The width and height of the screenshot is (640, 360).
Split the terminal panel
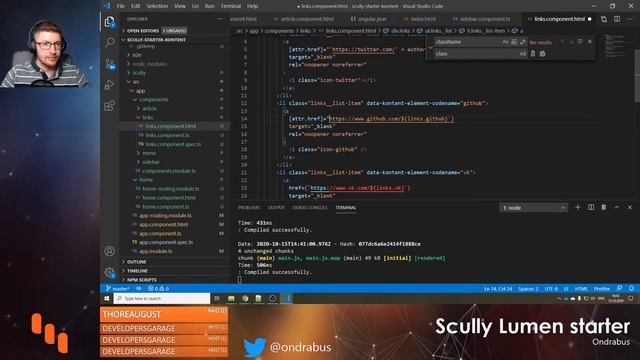[x=591, y=207]
